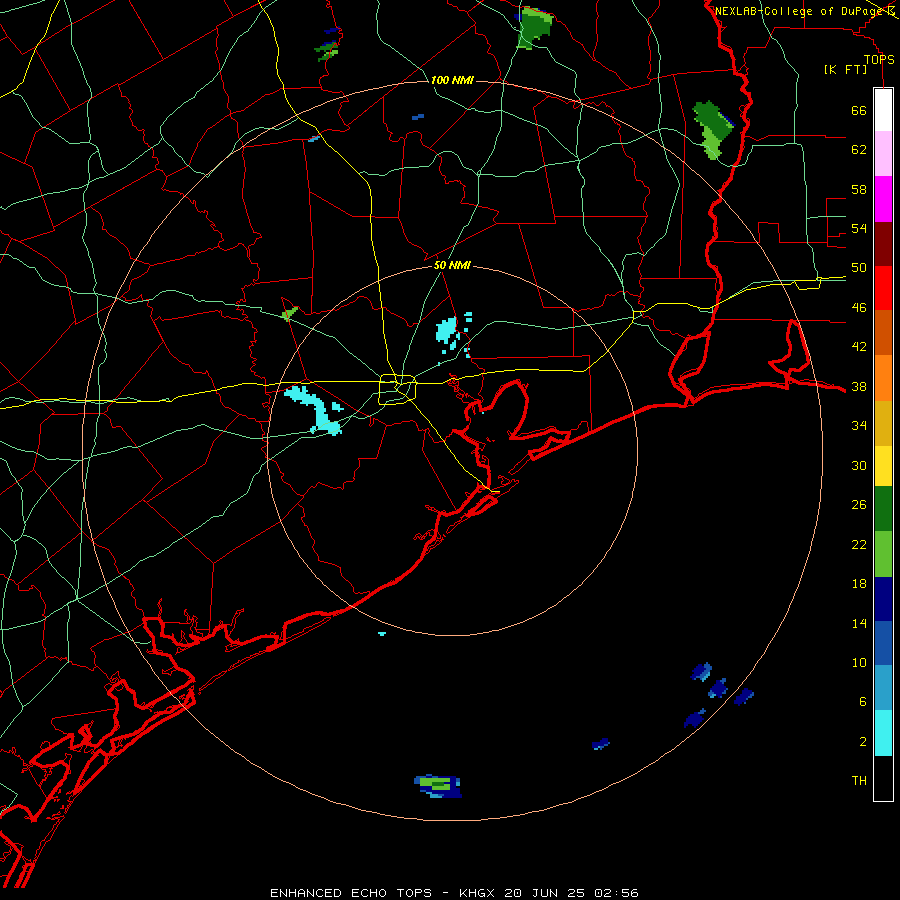Click the 50 NMI range ring label
The height and width of the screenshot is (900, 900).
(x=452, y=265)
